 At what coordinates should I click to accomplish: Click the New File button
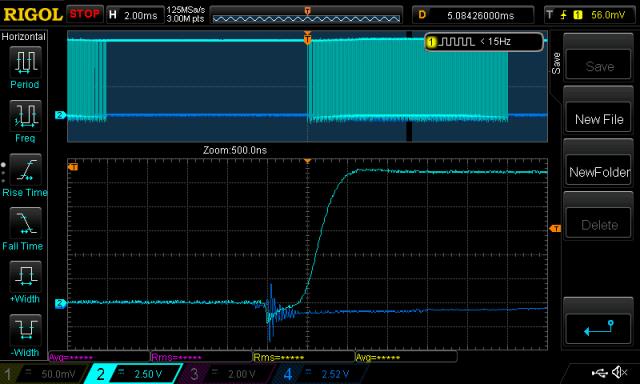click(598, 119)
